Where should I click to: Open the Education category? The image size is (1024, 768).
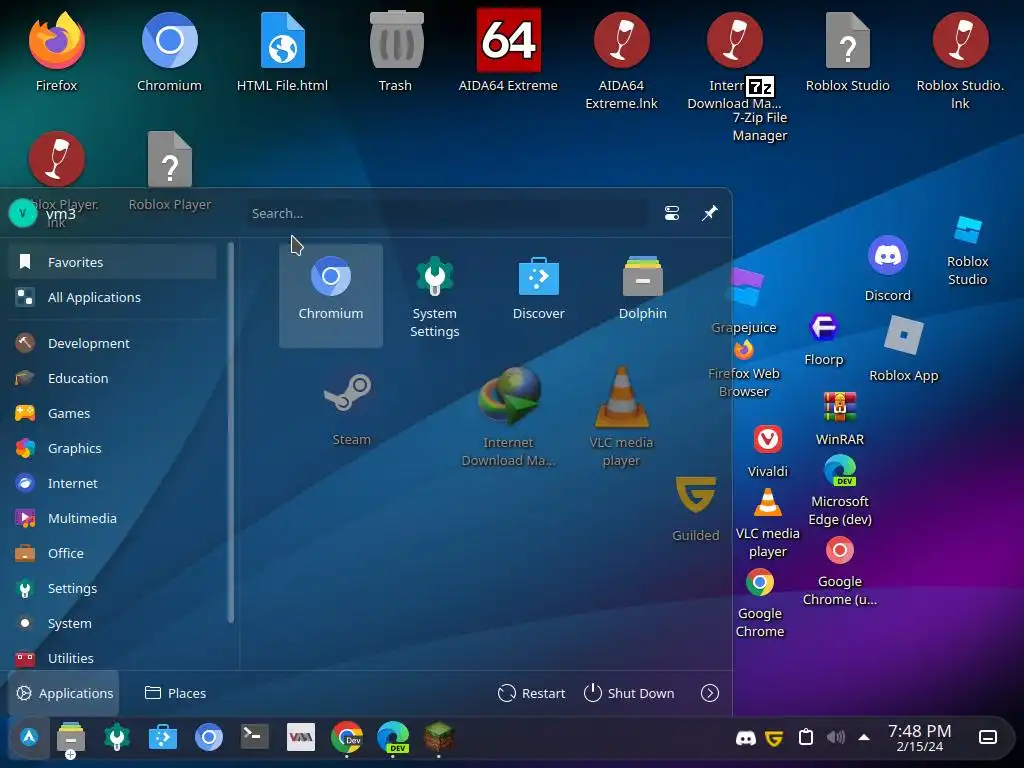112,378
